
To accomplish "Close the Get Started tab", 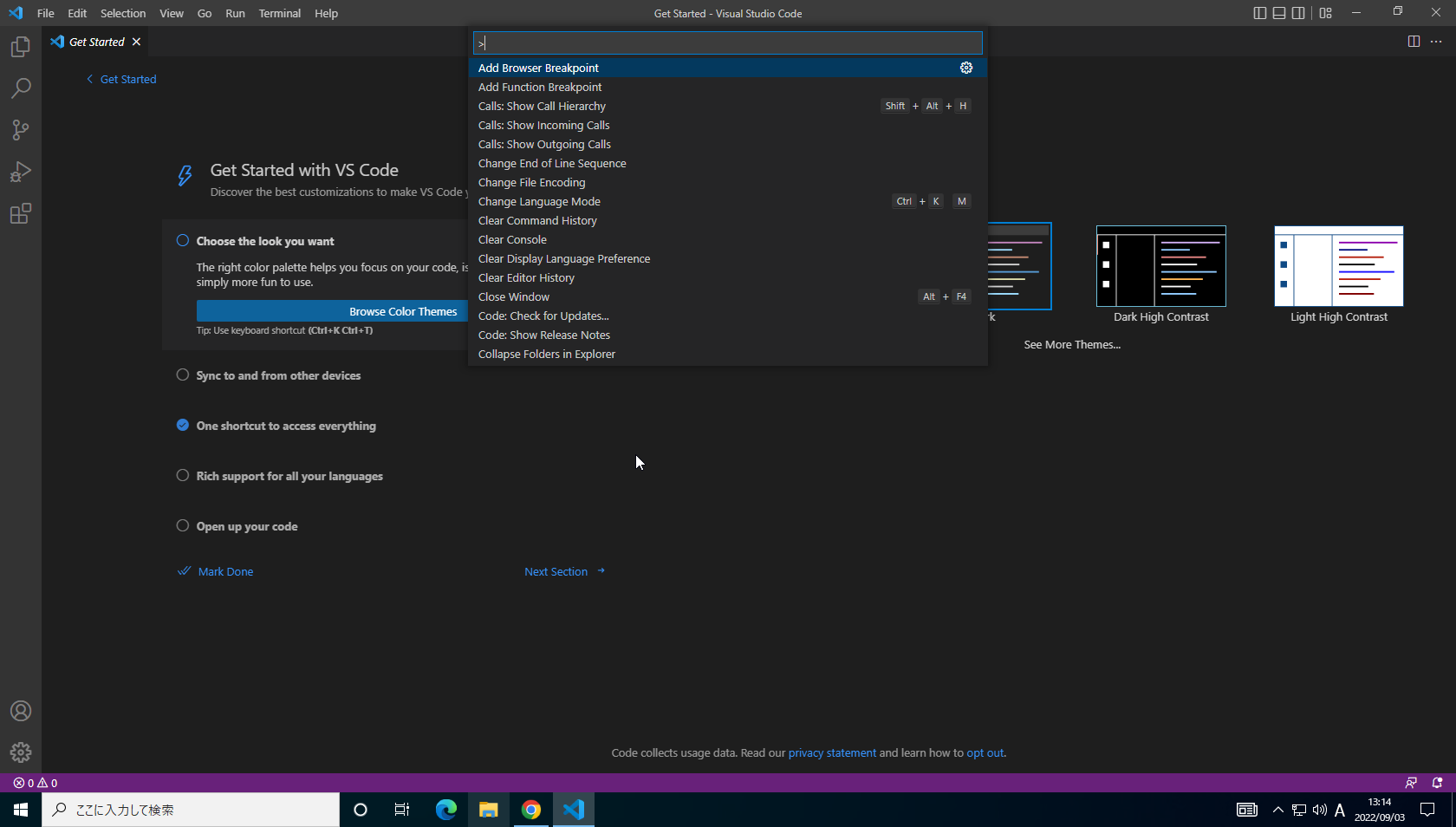I will (136, 42).
